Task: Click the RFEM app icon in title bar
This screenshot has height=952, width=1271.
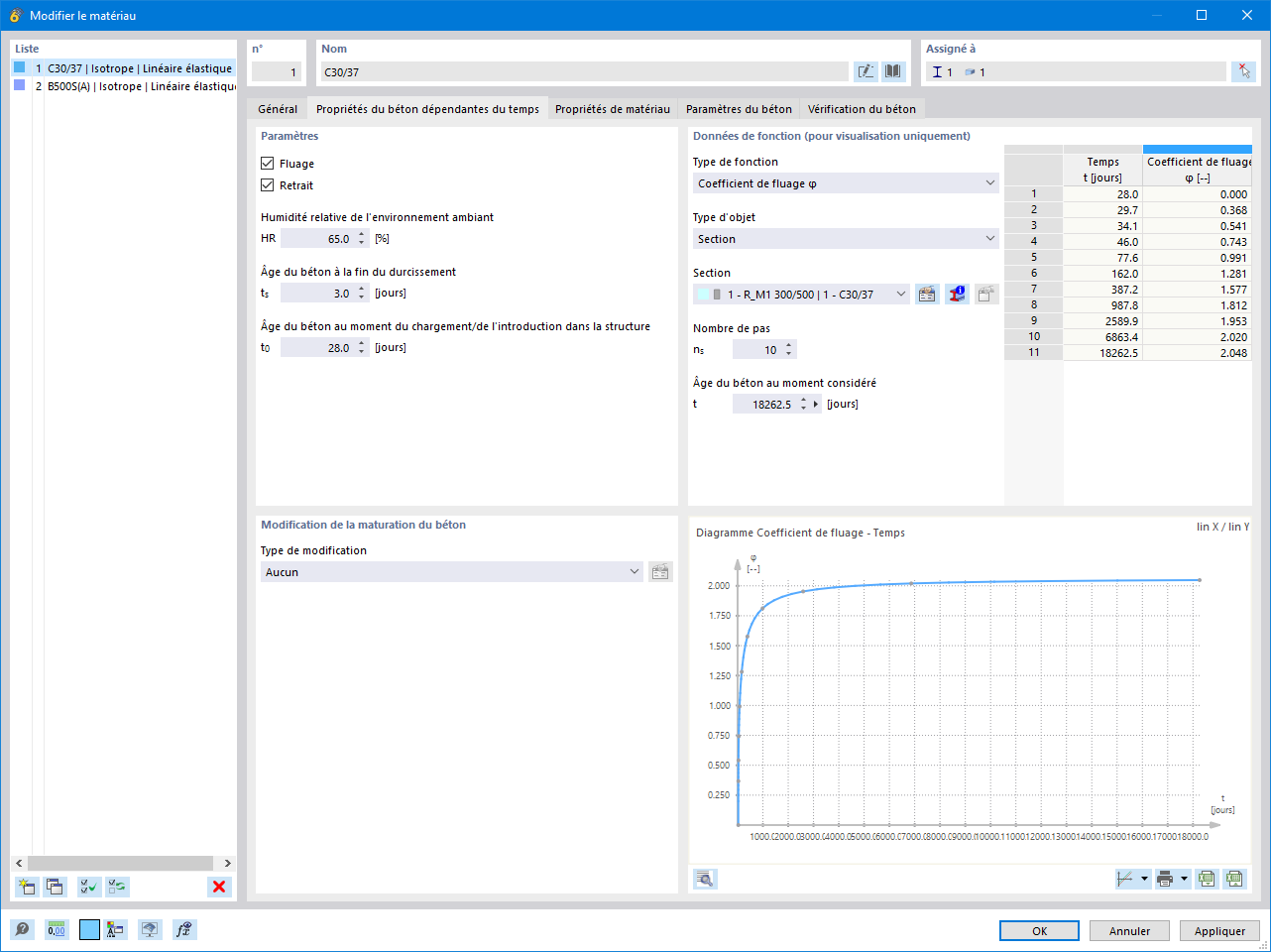Action: click(x=15, y=15)
